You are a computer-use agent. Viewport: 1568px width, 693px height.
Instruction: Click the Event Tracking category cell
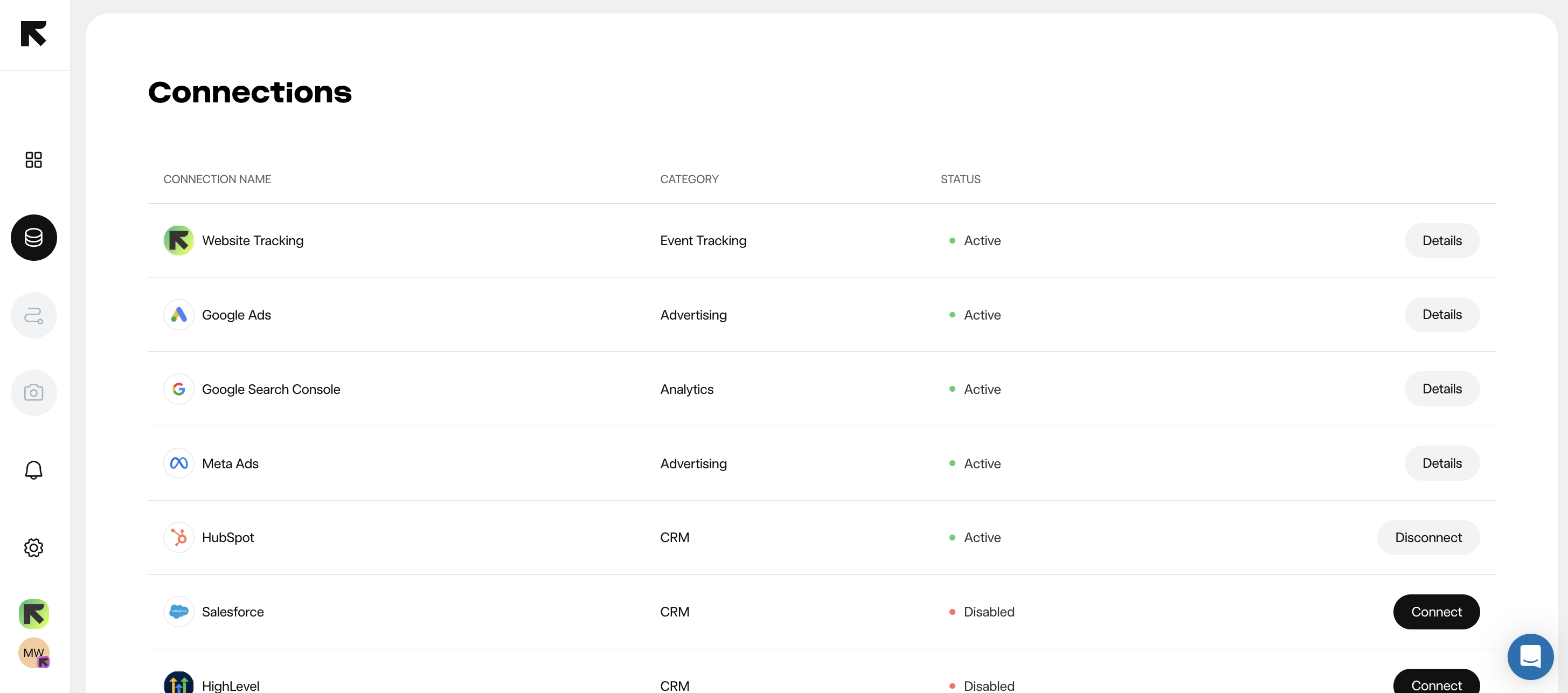703,241
